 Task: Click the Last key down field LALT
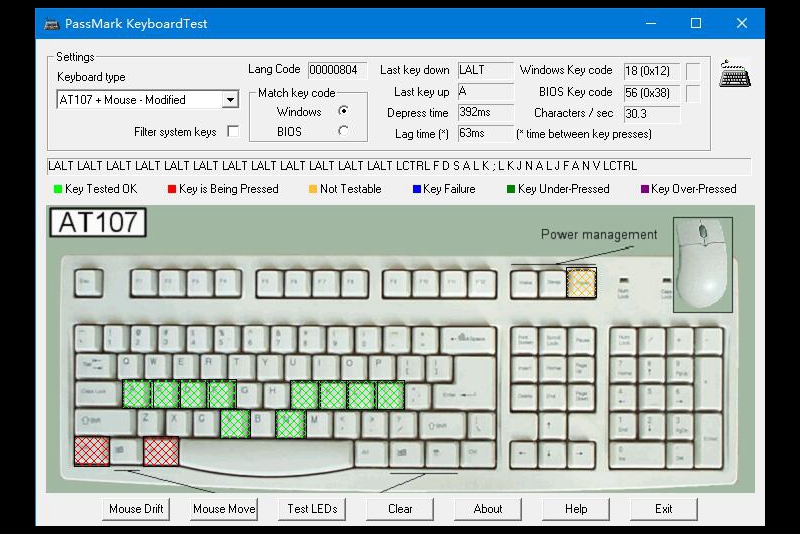tap(485, 70)
